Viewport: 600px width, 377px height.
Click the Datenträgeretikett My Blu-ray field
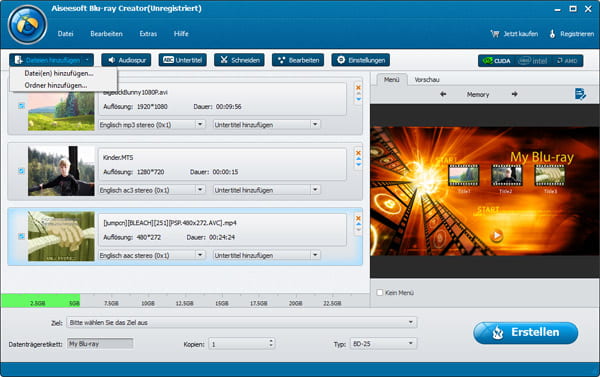pyautogui.click(x=100, y=344)
